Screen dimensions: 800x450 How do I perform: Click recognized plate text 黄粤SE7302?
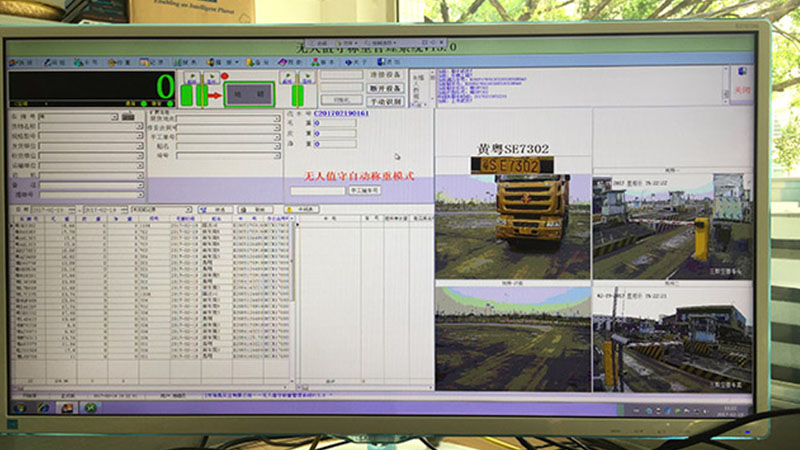point(513,149)
